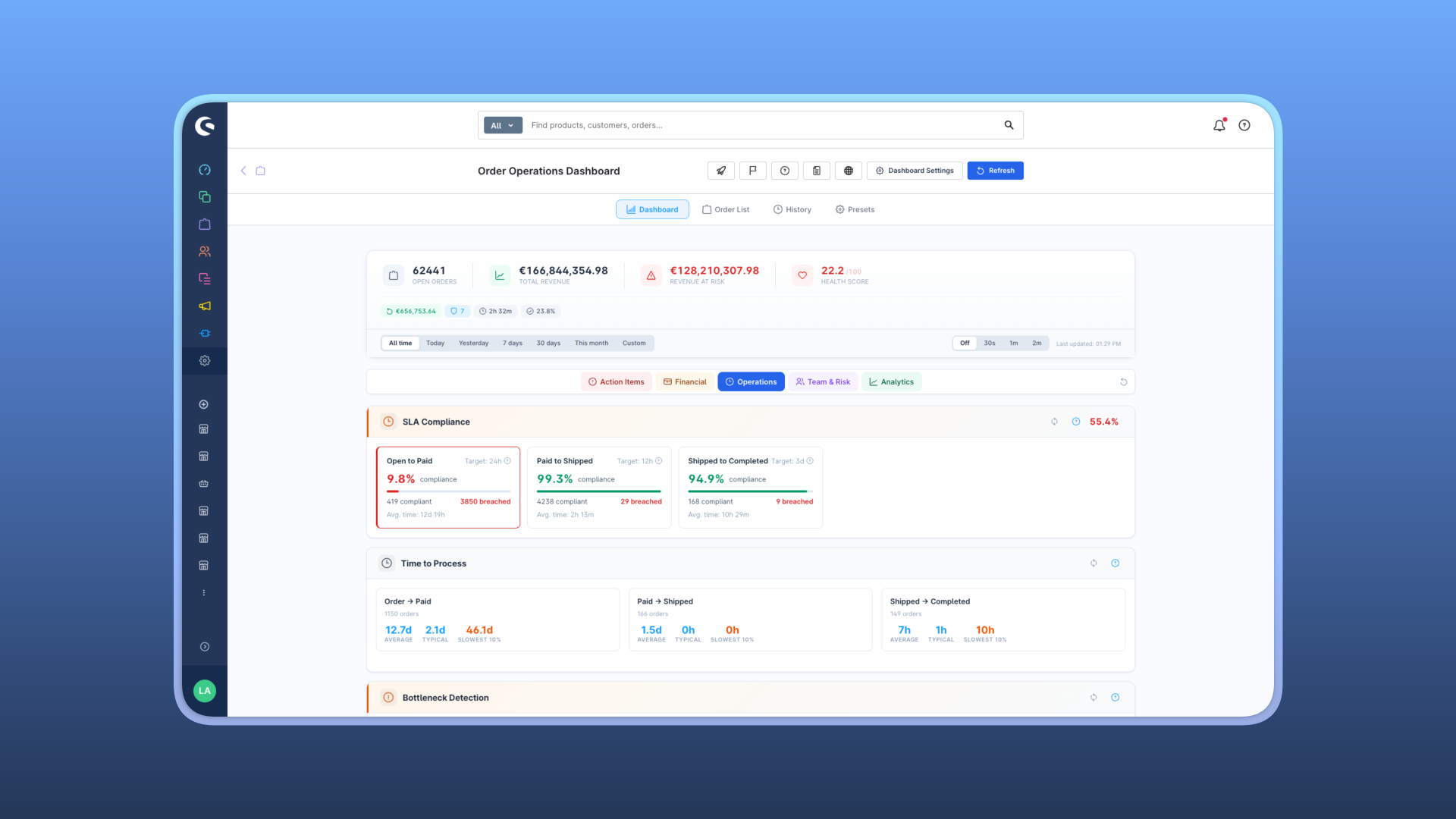This screenshot has height=819, width=1456.
Task: Click the globe icon button in toolbar
Action: coord(849,171)
